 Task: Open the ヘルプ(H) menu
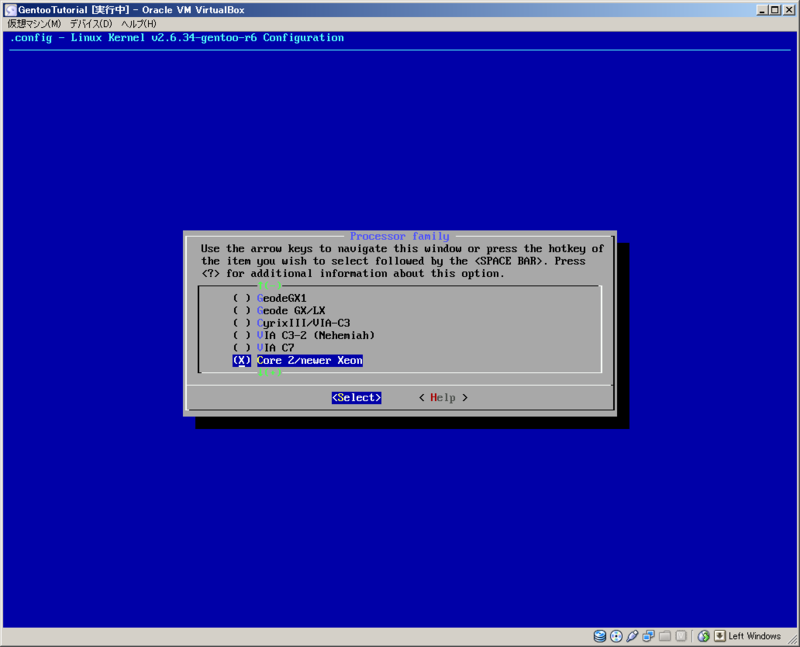coord(139,24)
